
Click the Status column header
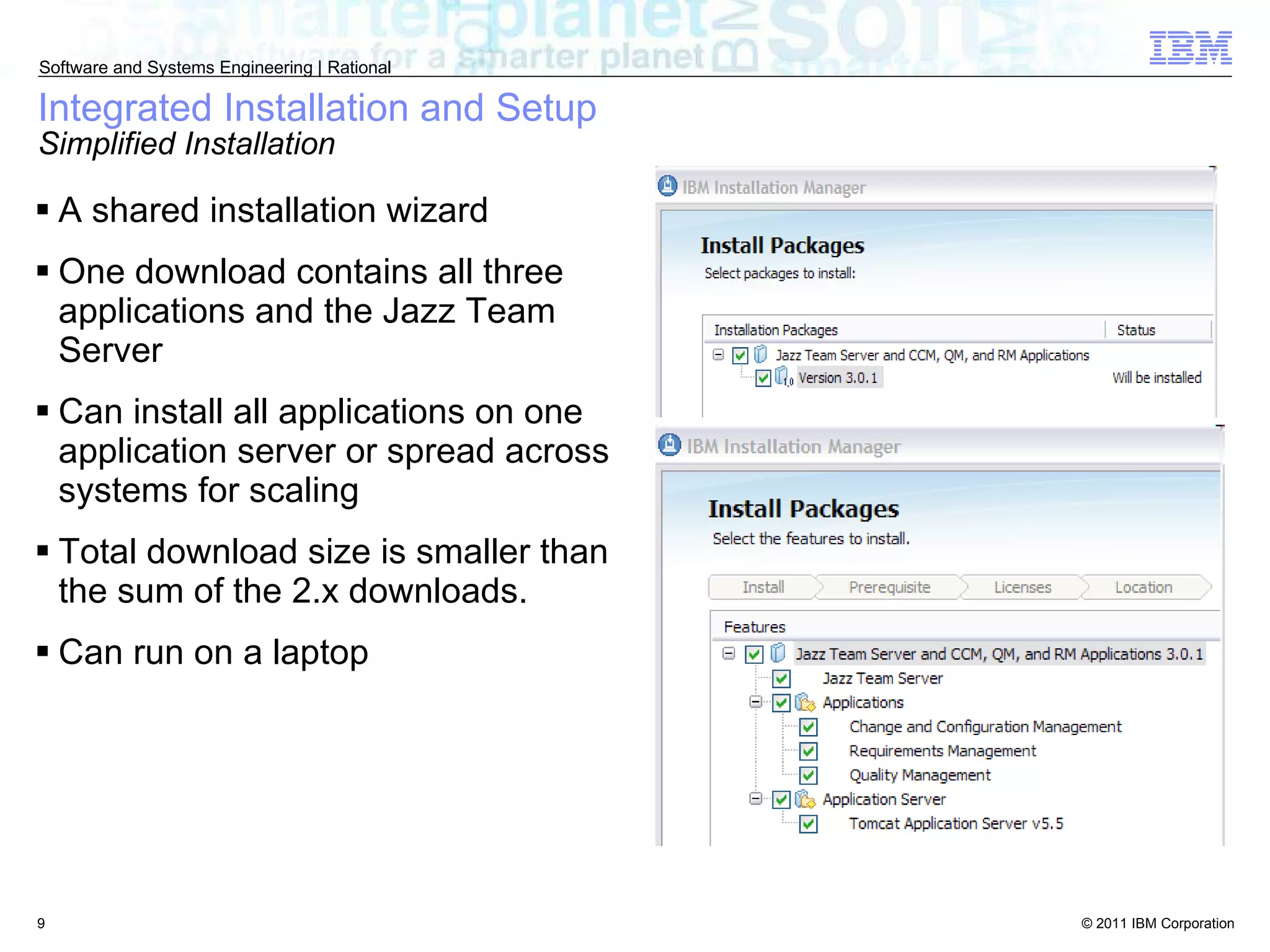tap(1158, 330)
